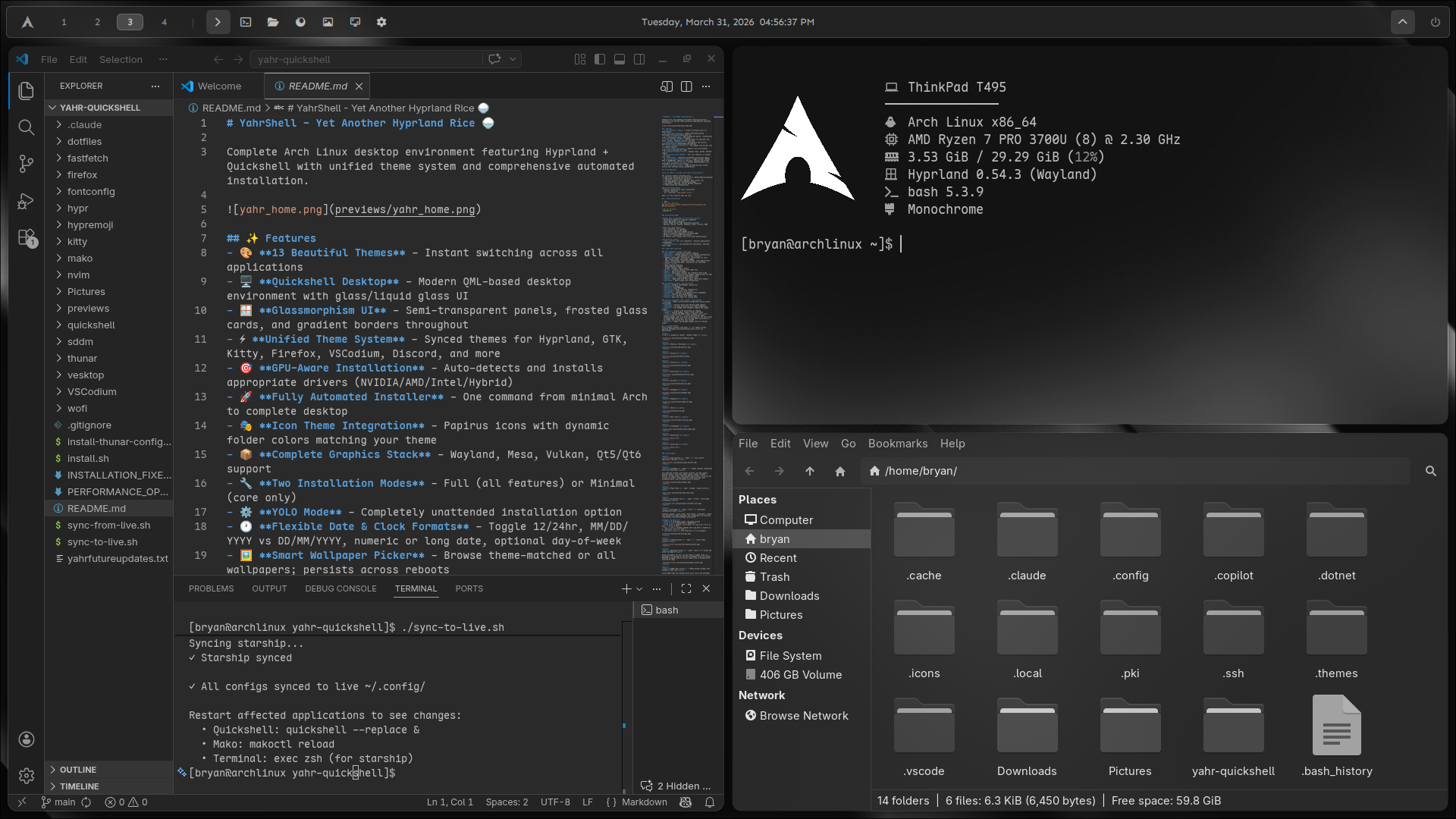Open the wallpaper picker icon in top bar
This screenshot has width=1456, height=819.
(328, 22)
